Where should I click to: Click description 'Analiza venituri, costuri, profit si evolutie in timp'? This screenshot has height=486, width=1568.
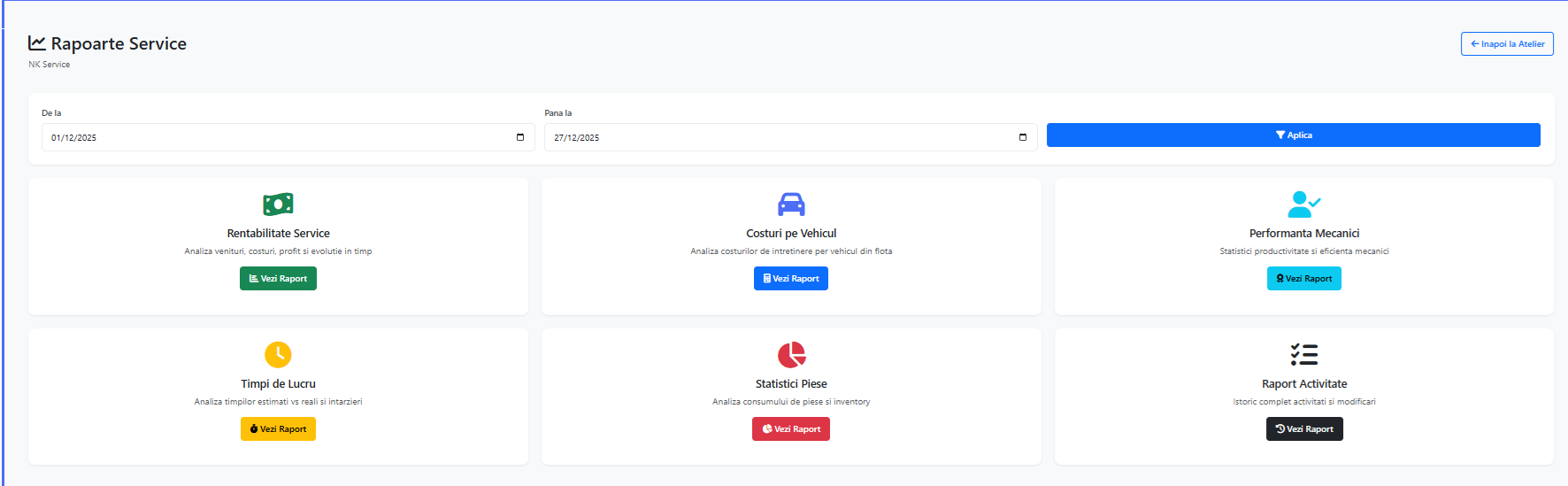tap(278, 251)
